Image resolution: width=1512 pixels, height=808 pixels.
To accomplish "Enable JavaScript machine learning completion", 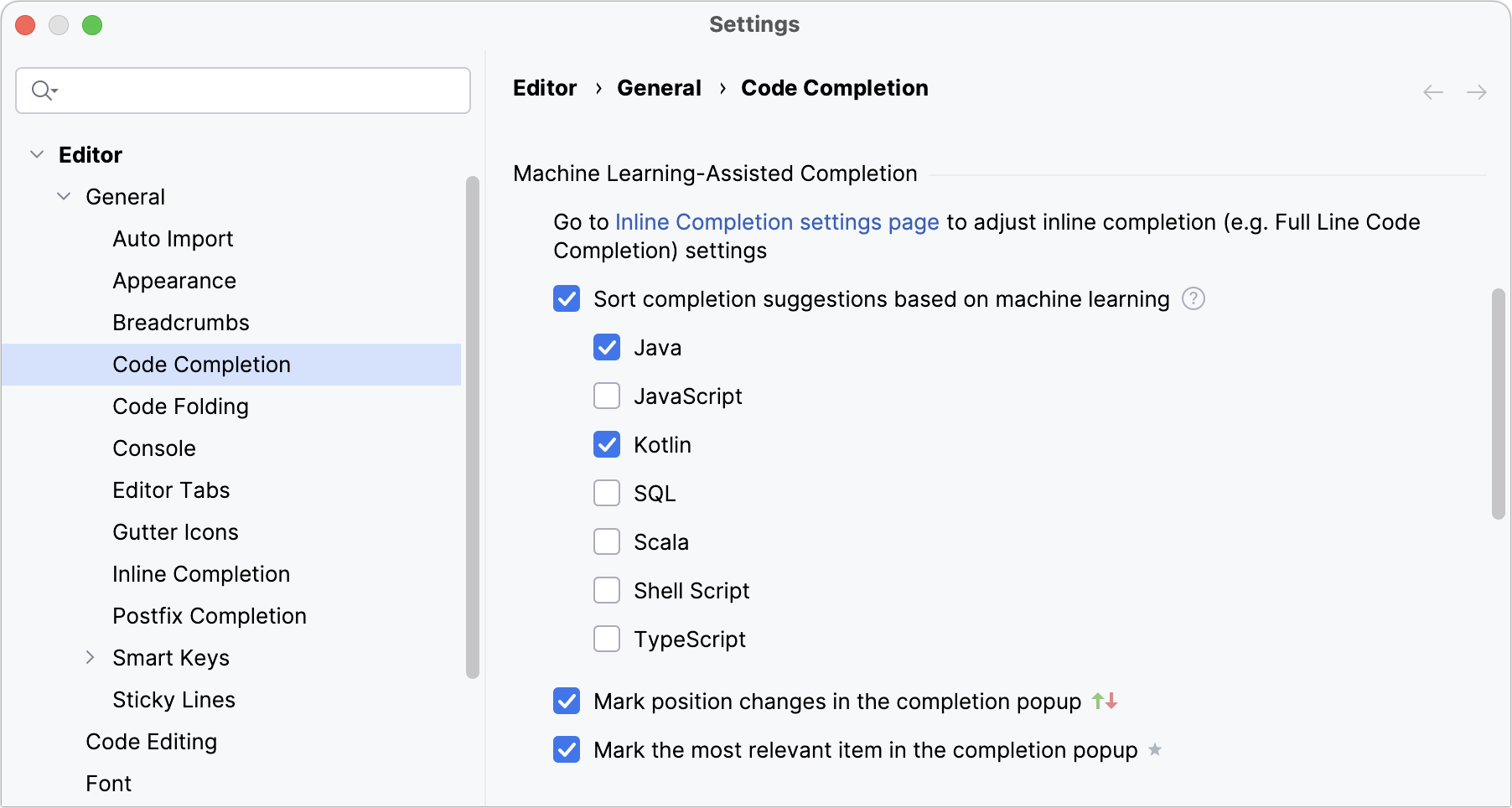I will [607, 396].
